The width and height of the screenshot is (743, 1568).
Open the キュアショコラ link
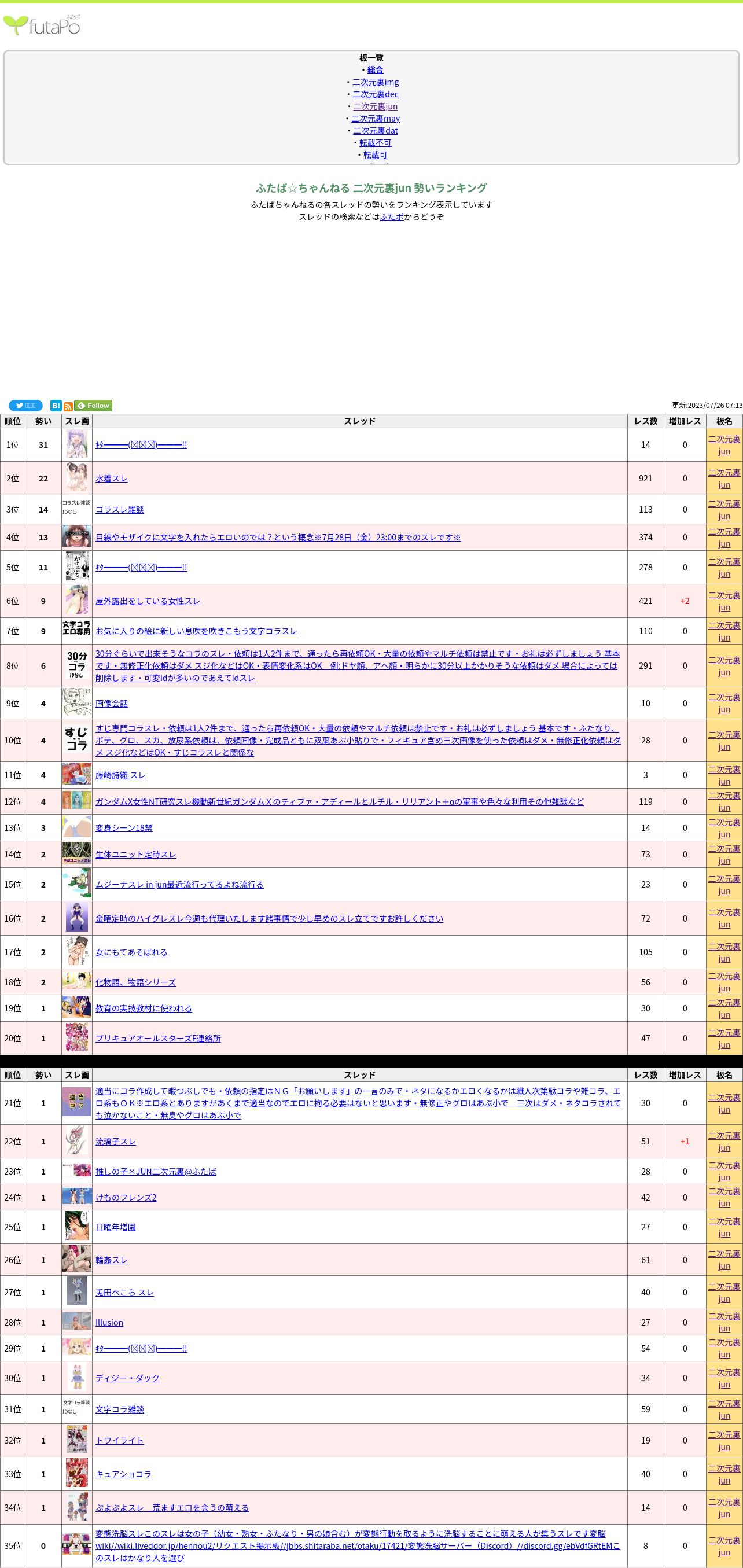click(123, 1474)
